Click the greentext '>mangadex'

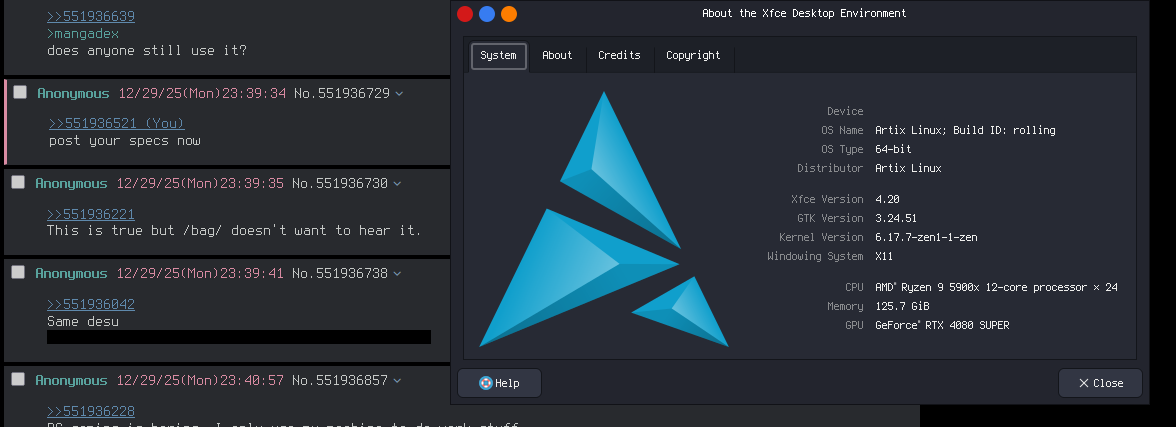click(82, 34)
